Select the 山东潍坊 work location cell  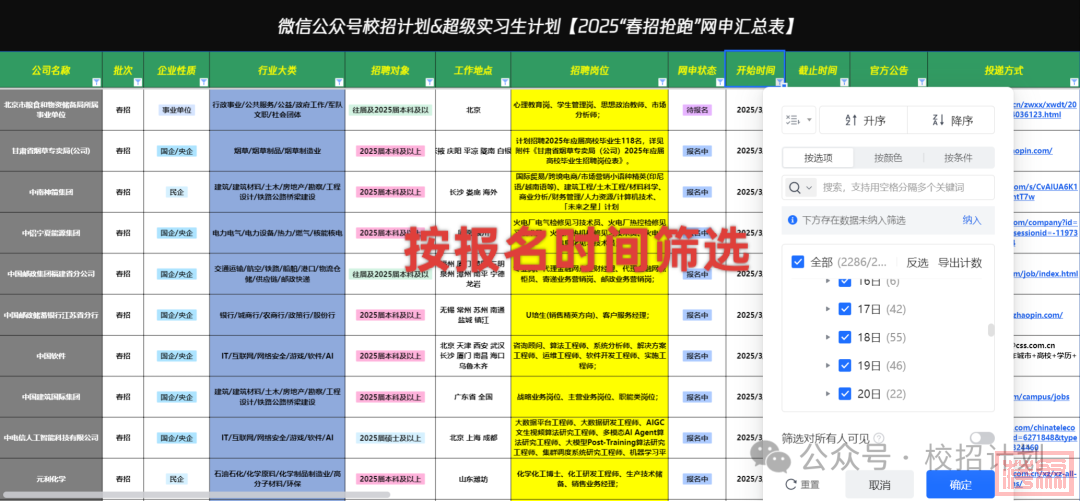[473, 478]
